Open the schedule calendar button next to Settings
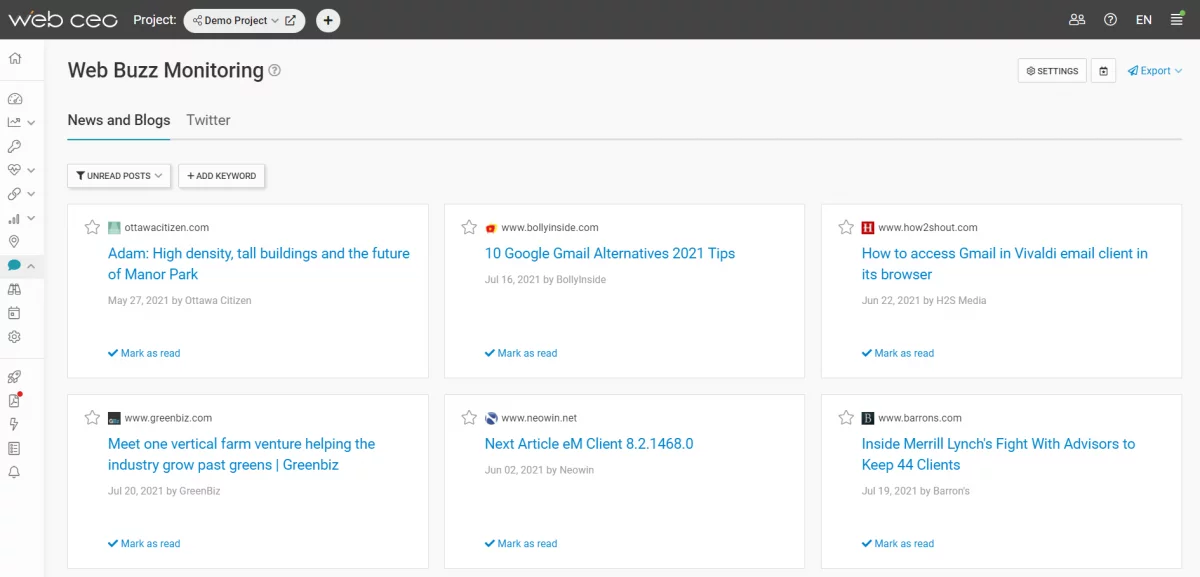 pyautogui.click(x=1103, y=71)
